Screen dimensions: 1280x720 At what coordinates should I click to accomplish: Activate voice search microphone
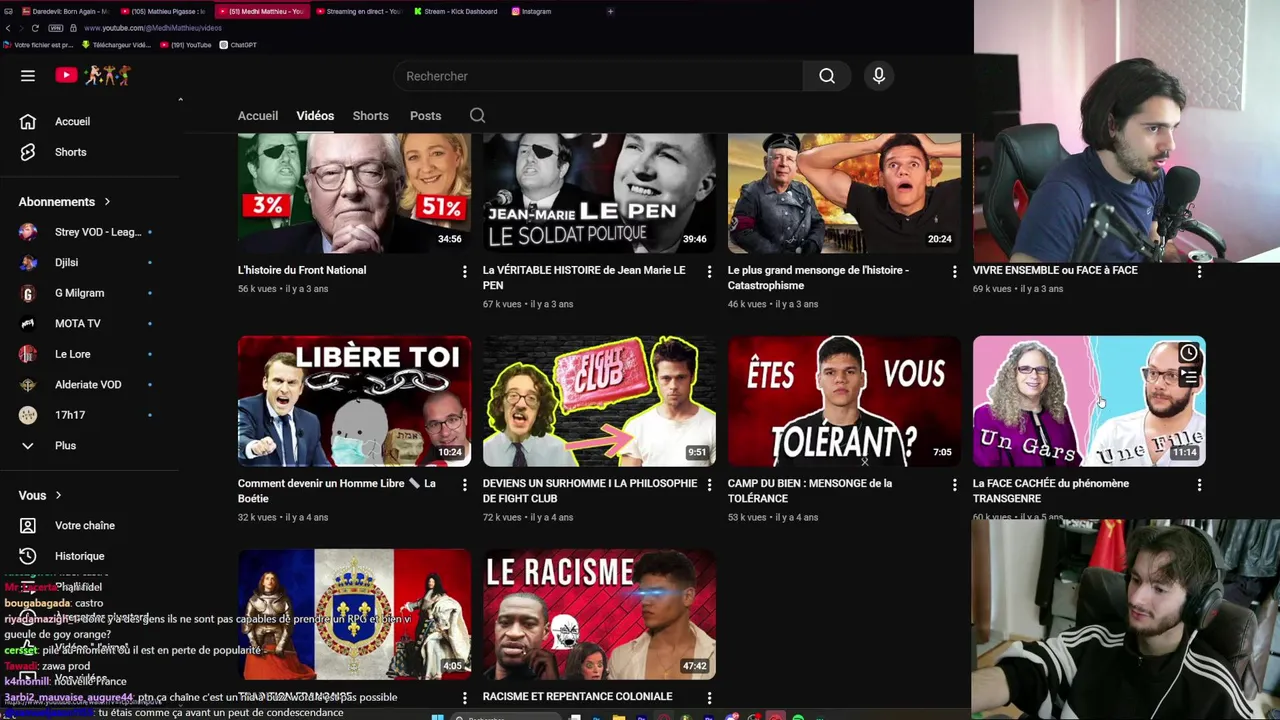(879, 76)
